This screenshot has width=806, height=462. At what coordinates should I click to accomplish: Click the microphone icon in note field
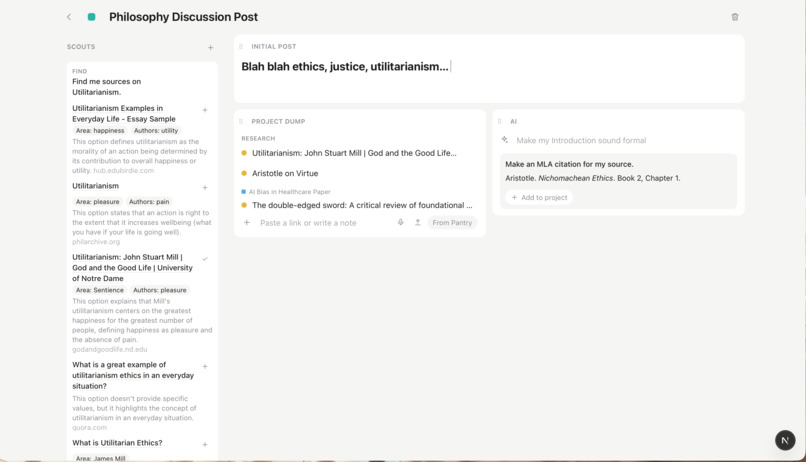(x=400, y=223)
